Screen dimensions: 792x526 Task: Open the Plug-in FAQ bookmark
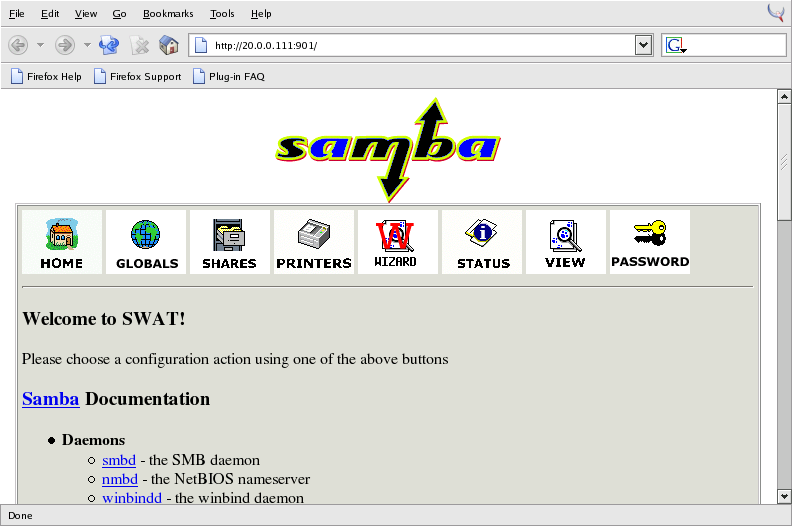coord(229,76)
